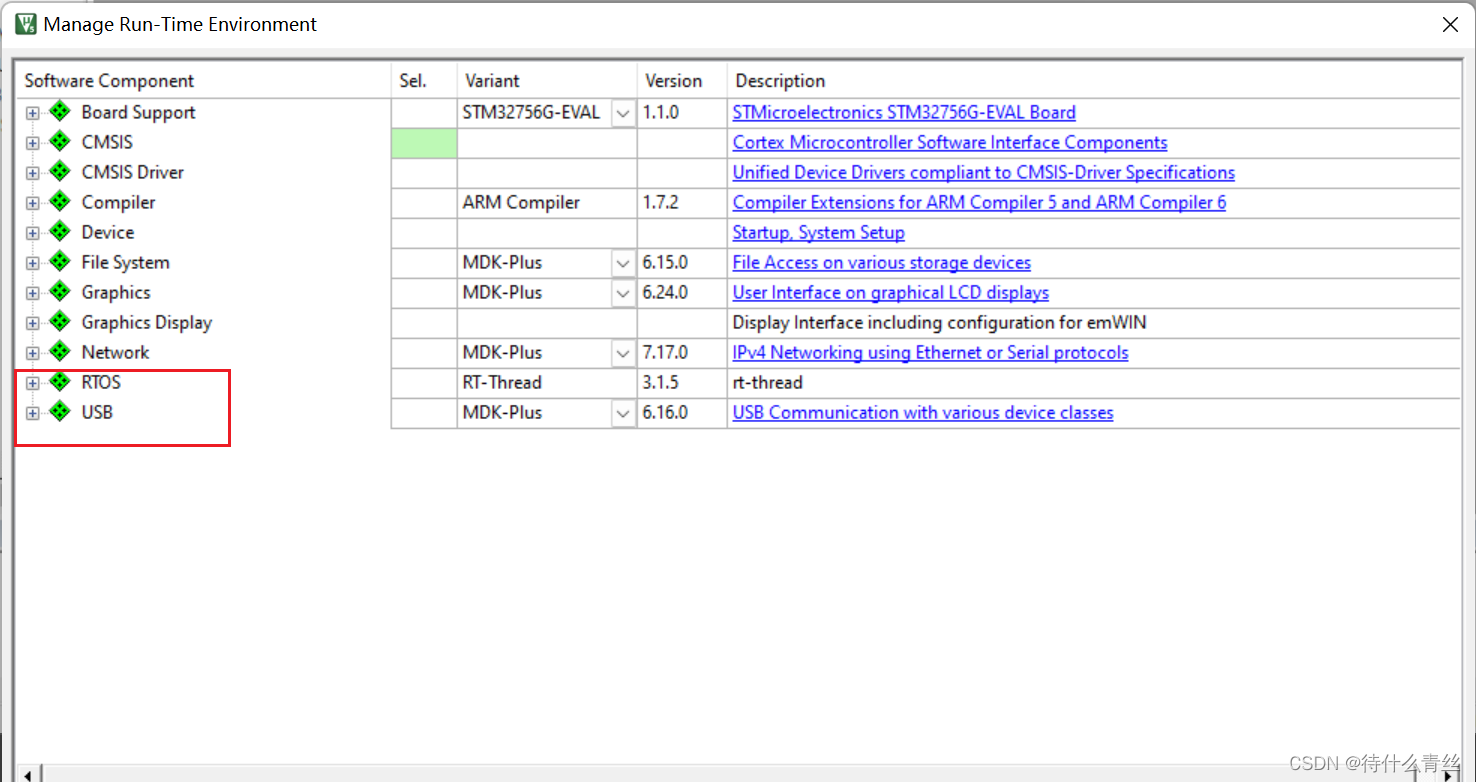Screen dimensions: 1476x782
Task: Click the horizontal scrollbar left arrow
Action: pos(28,774)
